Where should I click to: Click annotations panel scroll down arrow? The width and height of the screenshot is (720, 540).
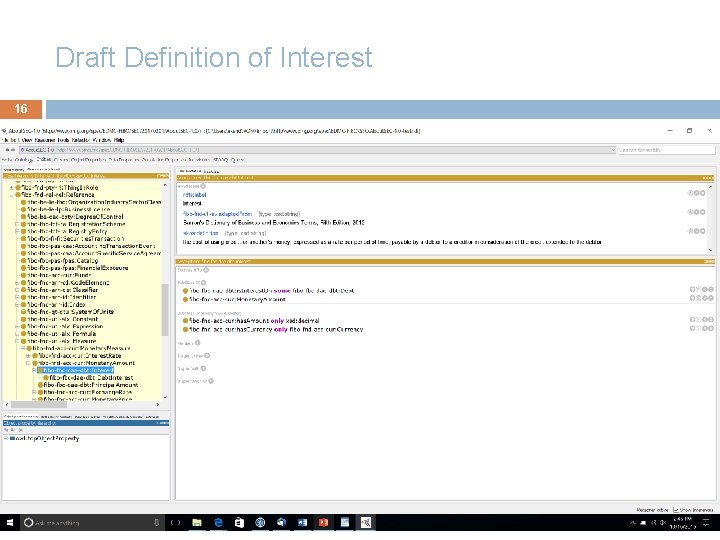click(x=710, y=250)
